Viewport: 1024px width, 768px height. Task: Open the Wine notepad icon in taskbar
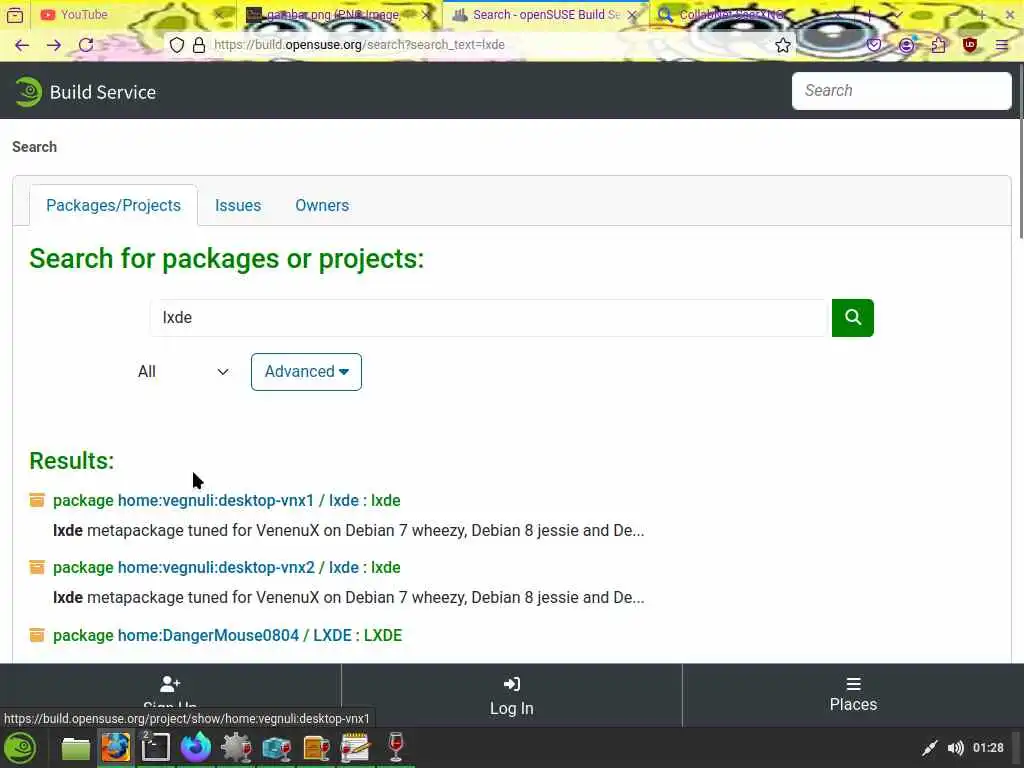(x=356, y=748)
